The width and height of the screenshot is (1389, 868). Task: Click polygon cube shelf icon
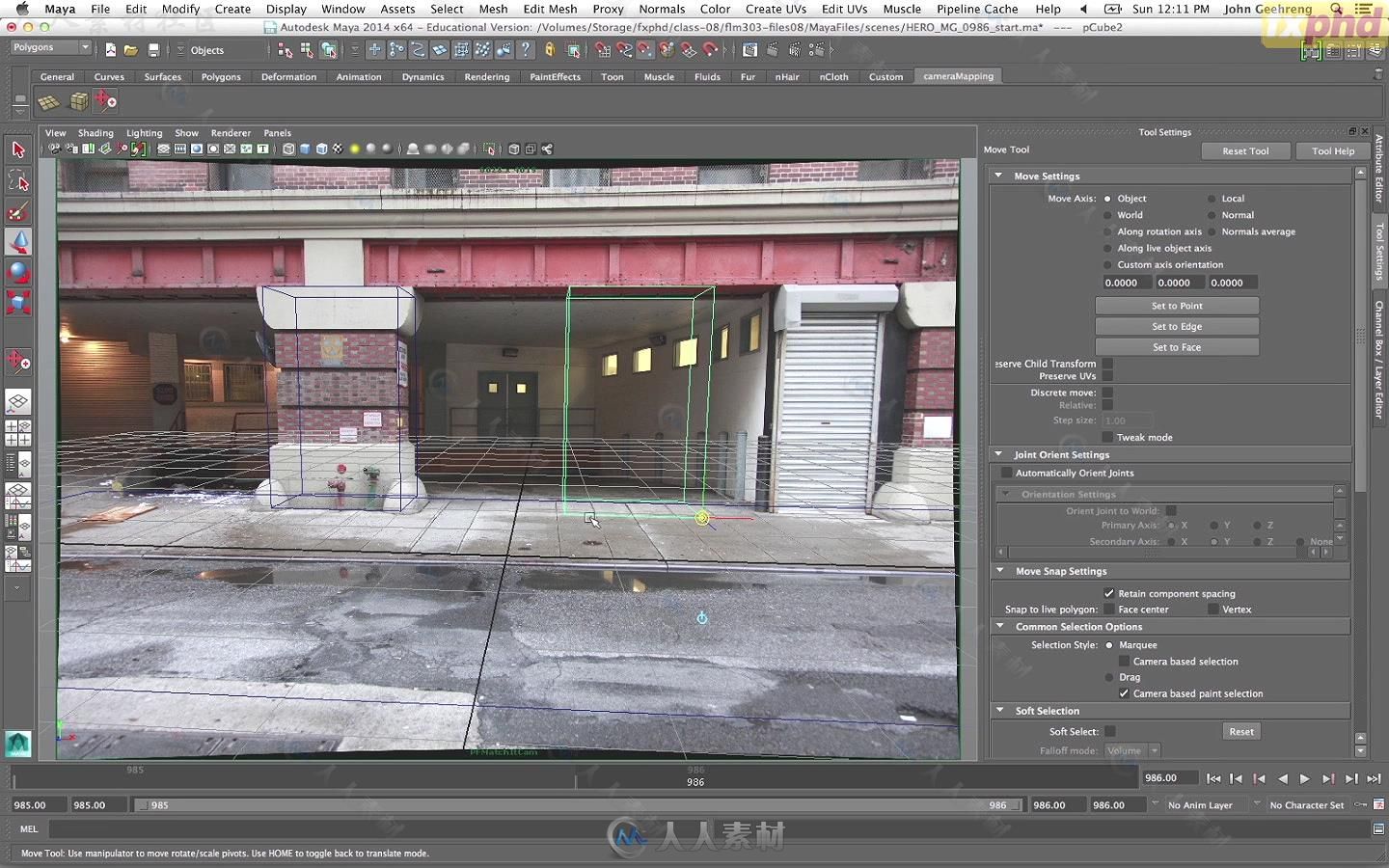click(x=79, y=101)
